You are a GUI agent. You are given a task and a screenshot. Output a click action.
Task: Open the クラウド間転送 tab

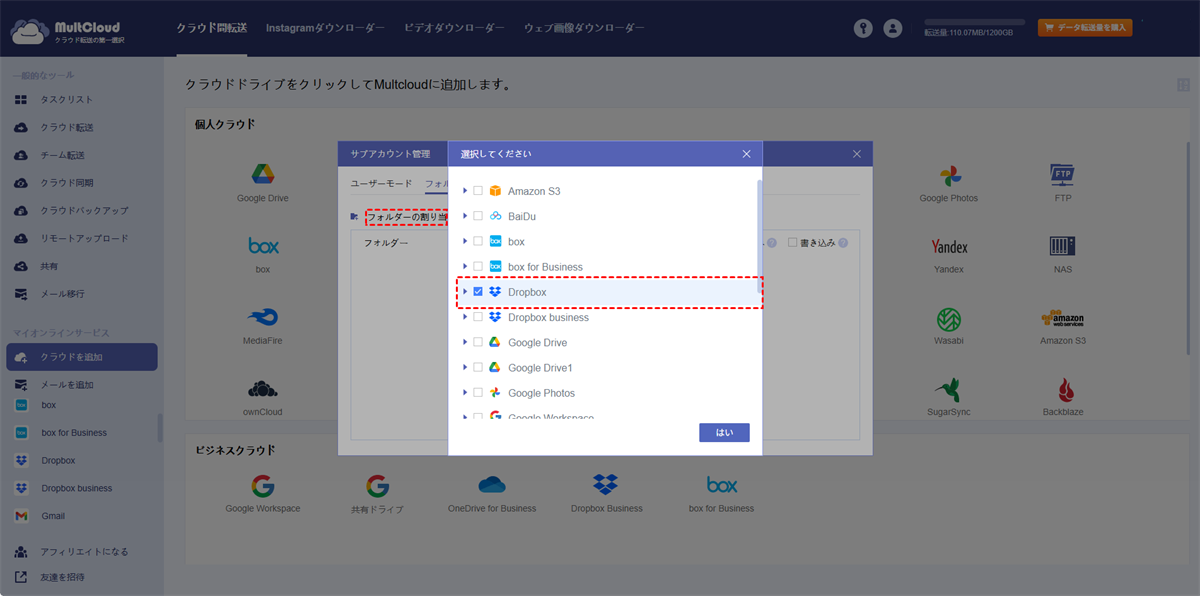(211, 28)
